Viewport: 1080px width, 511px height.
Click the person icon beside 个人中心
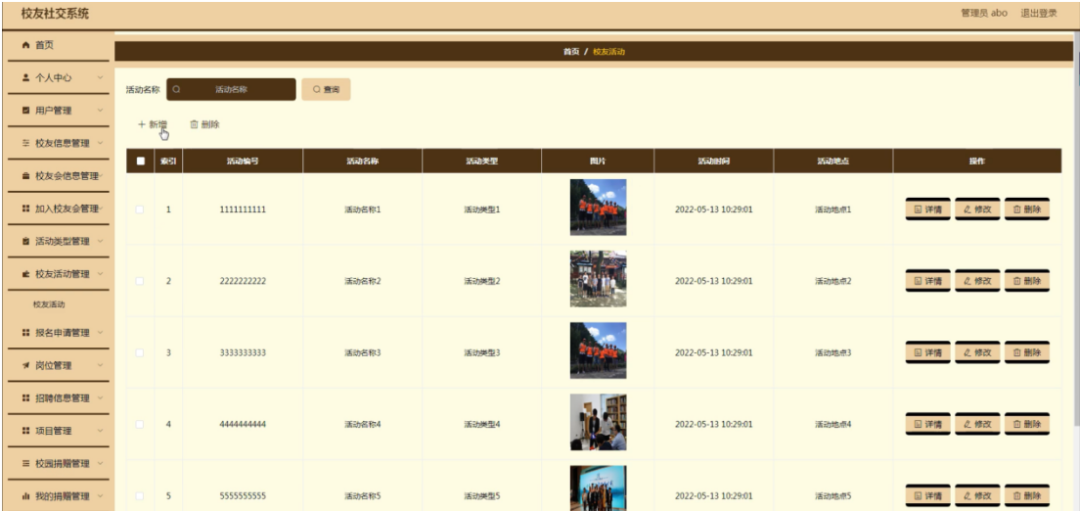[26, 78]
